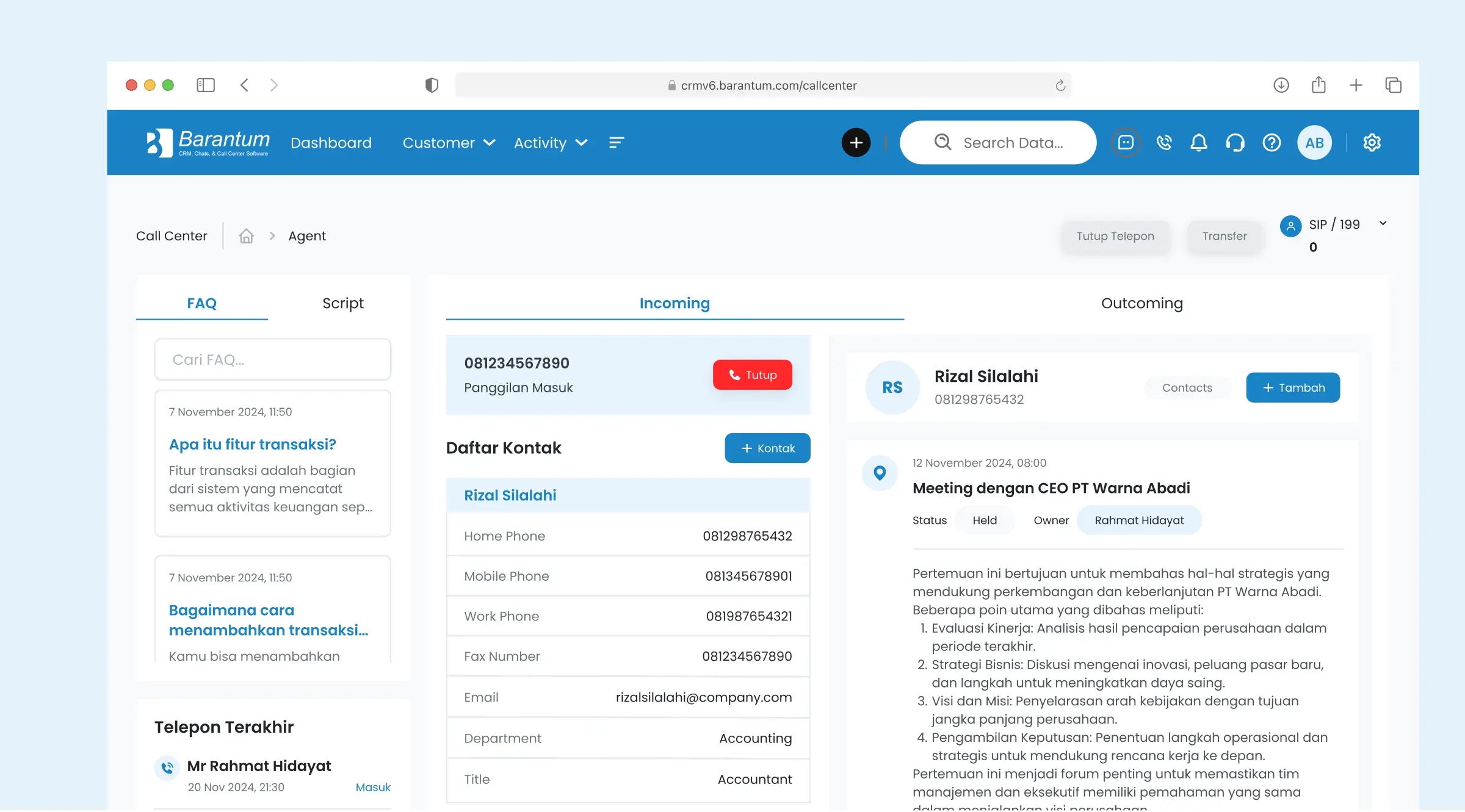Open the Outcoming tab
The width and height of the screenshot is (1465, 812).
(1141, 303)
